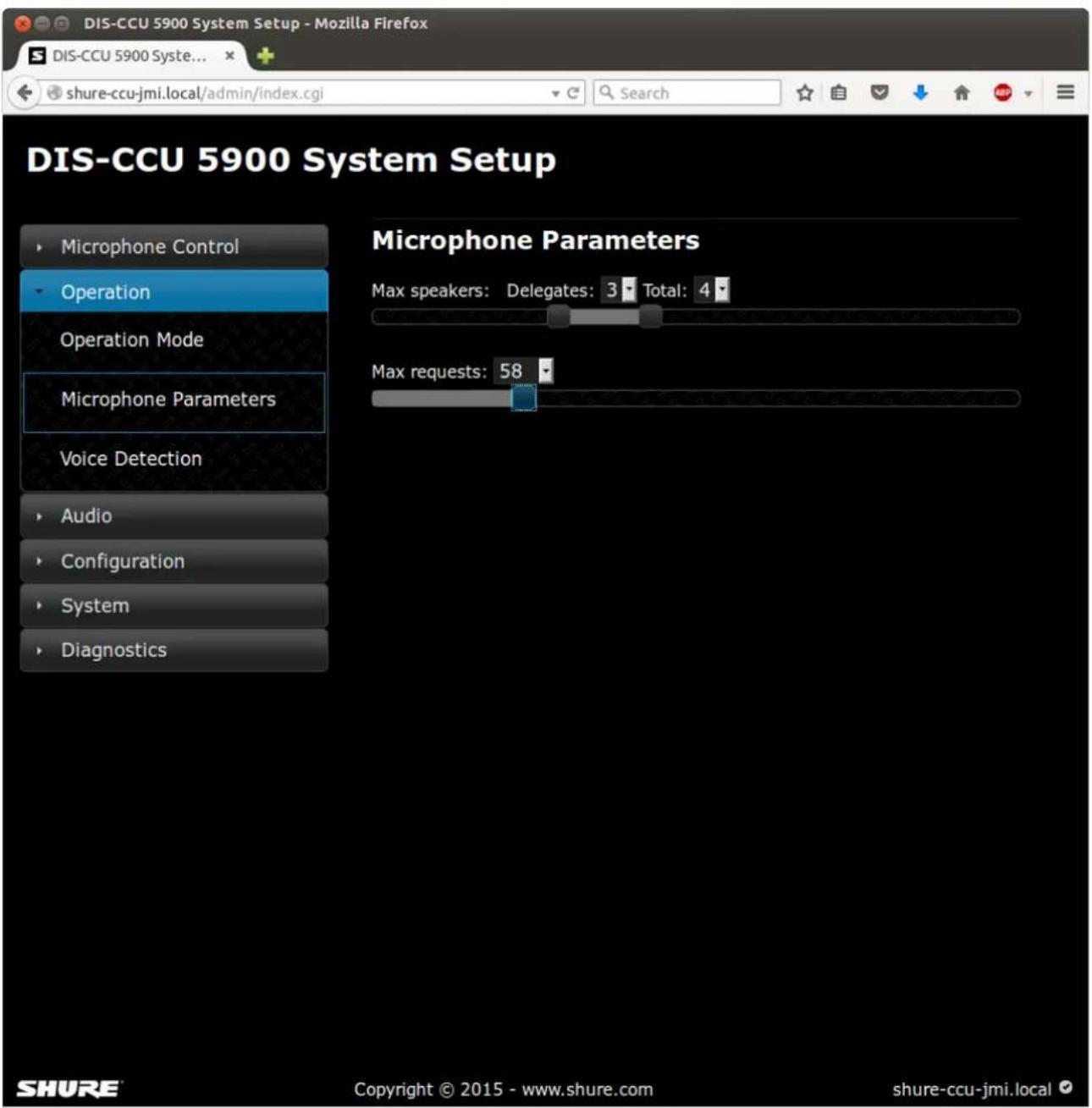Image resolution: width=1092 pixels, height=1108 pixels.
Task: Open the Max requests dropdown
Action: point(523,371)
